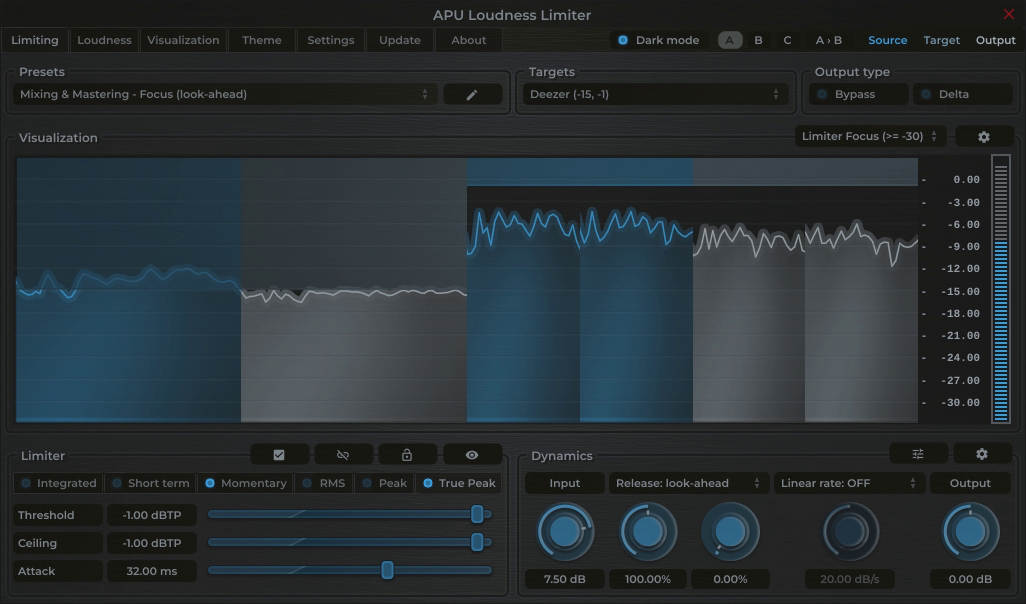
Task: Click the checkmark icon in the Limiter panel
Action: point(279,454)
